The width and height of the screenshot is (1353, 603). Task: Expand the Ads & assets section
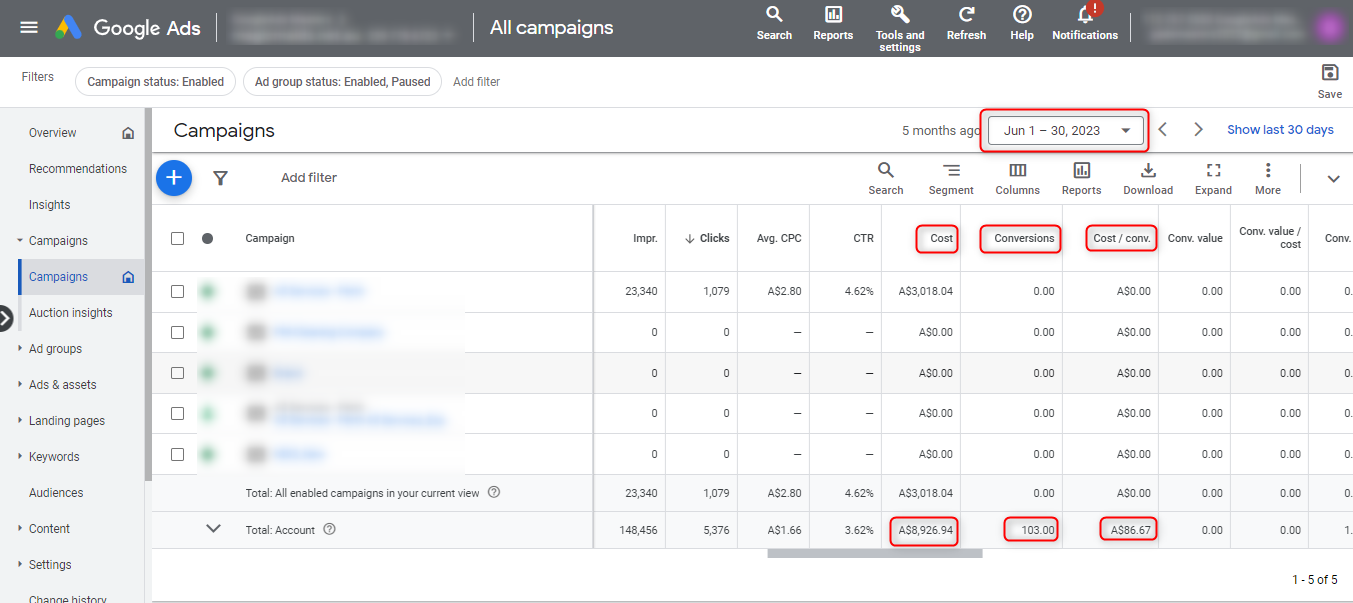(x=20, y=385)
